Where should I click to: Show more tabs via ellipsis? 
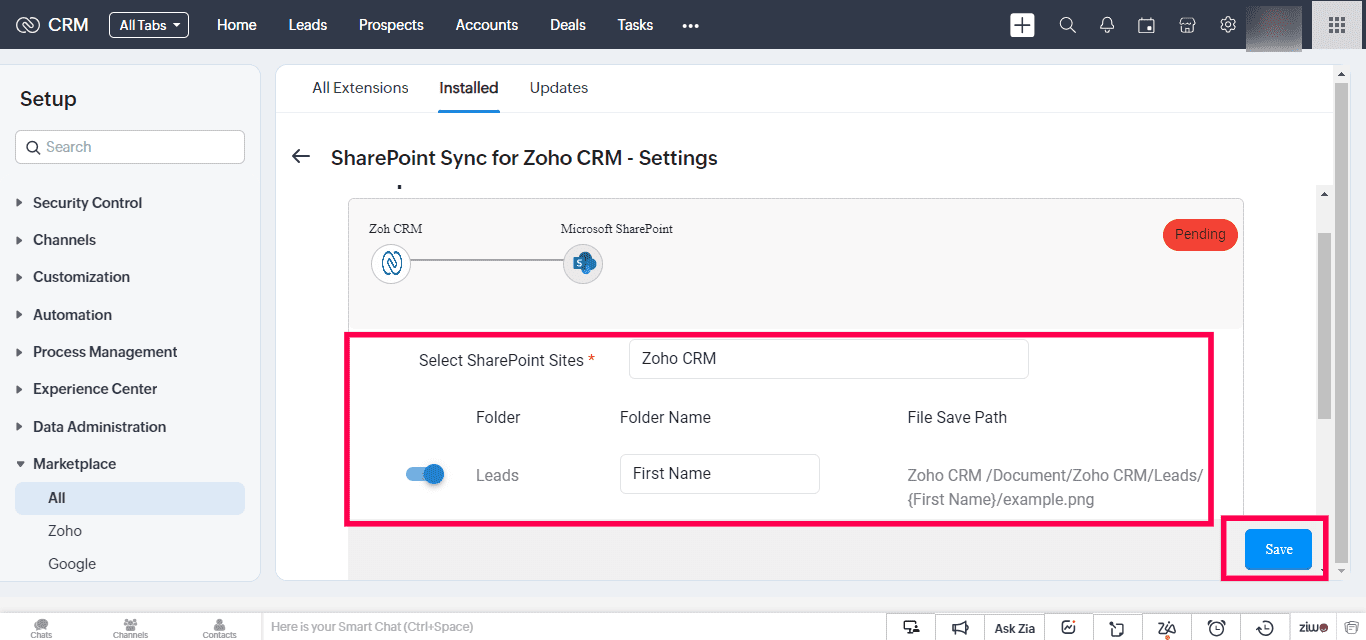coord(690,25)
